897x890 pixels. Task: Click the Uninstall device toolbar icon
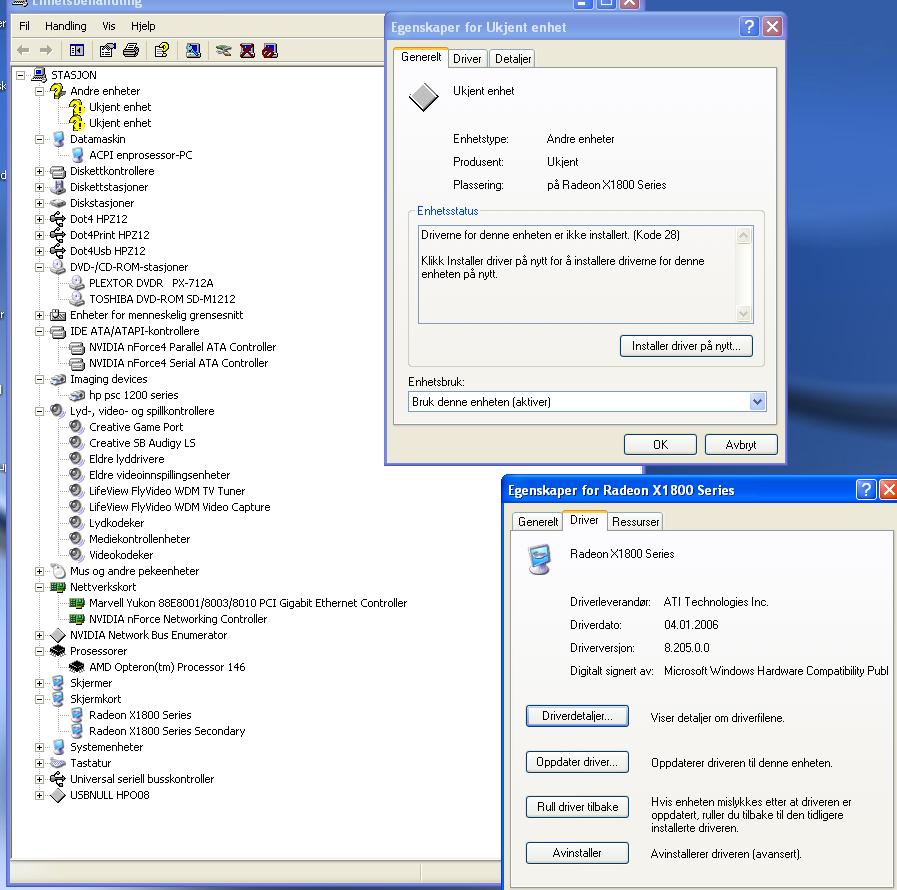click(247, 50)
